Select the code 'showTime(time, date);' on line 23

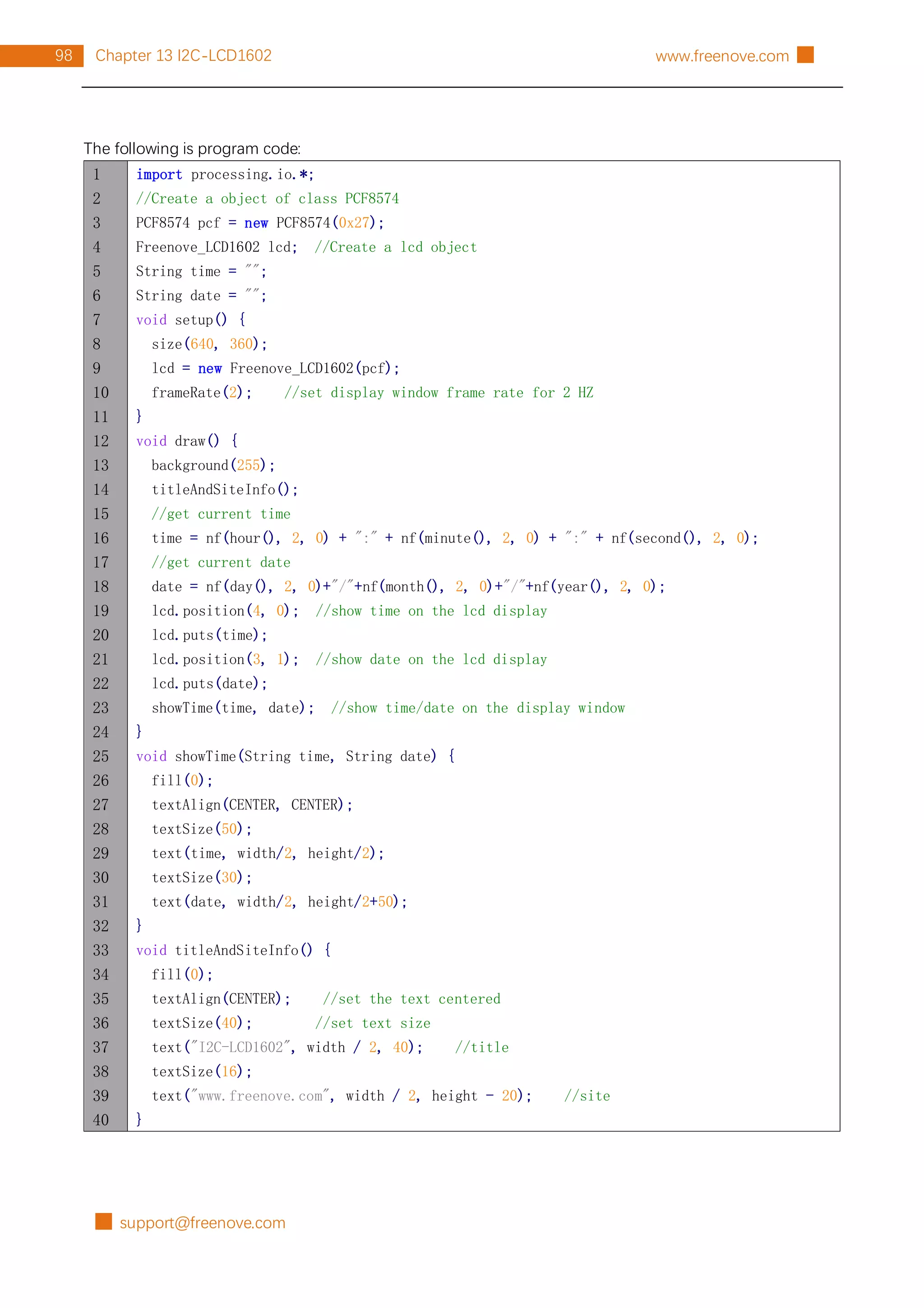pyautogui.click(x=233, y=708)
